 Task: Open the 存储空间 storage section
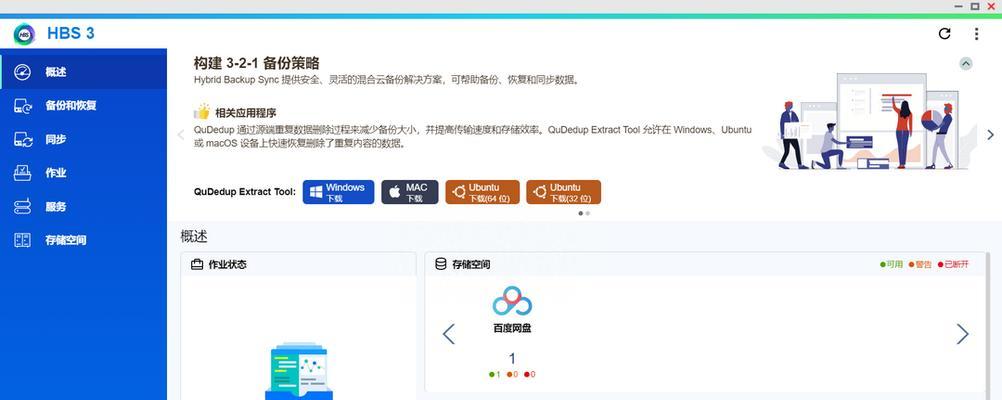(x=83, y=240)
